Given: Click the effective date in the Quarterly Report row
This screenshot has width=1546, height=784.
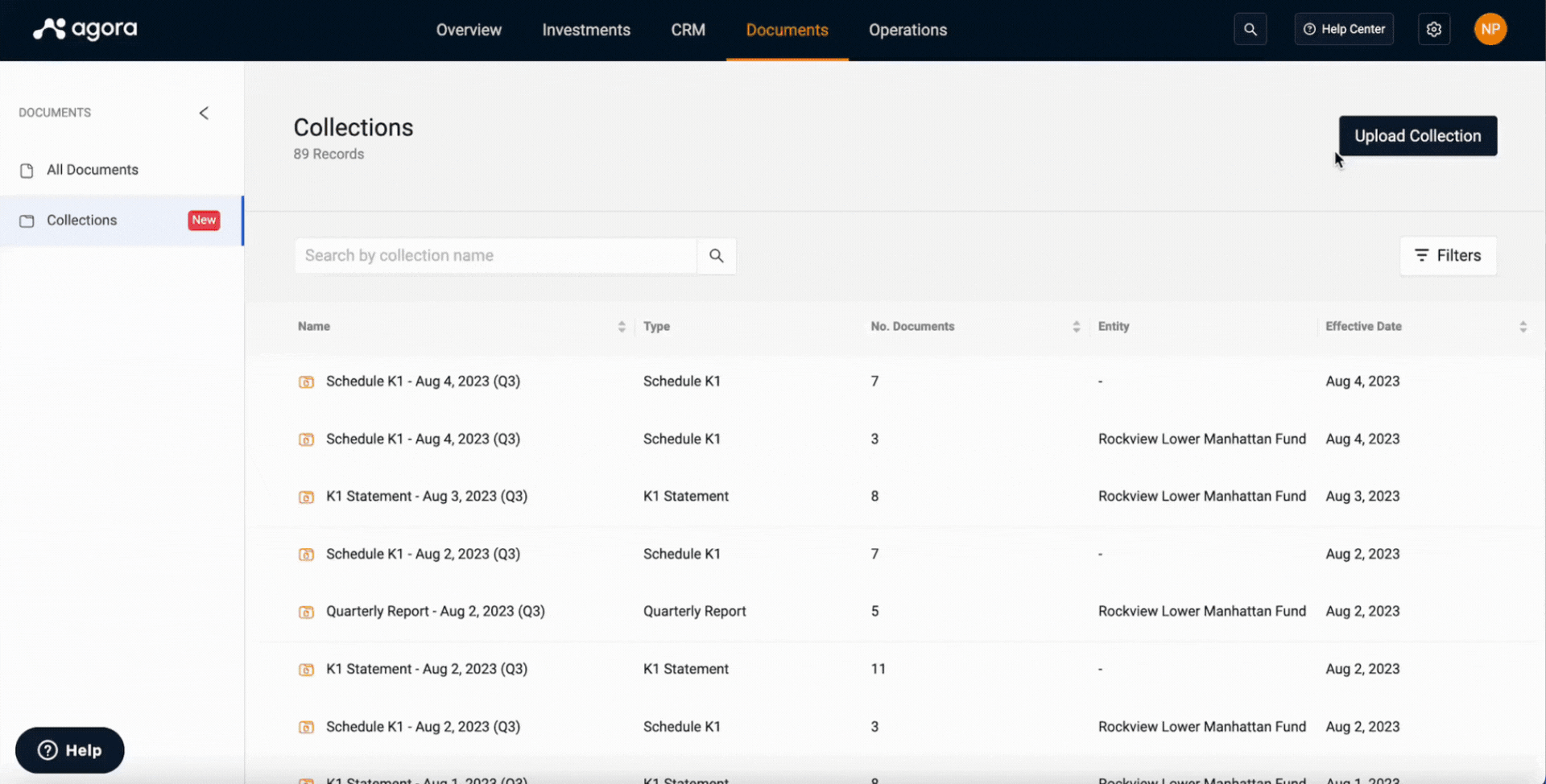Looking at the screenshot, I should coord(1362,612).
